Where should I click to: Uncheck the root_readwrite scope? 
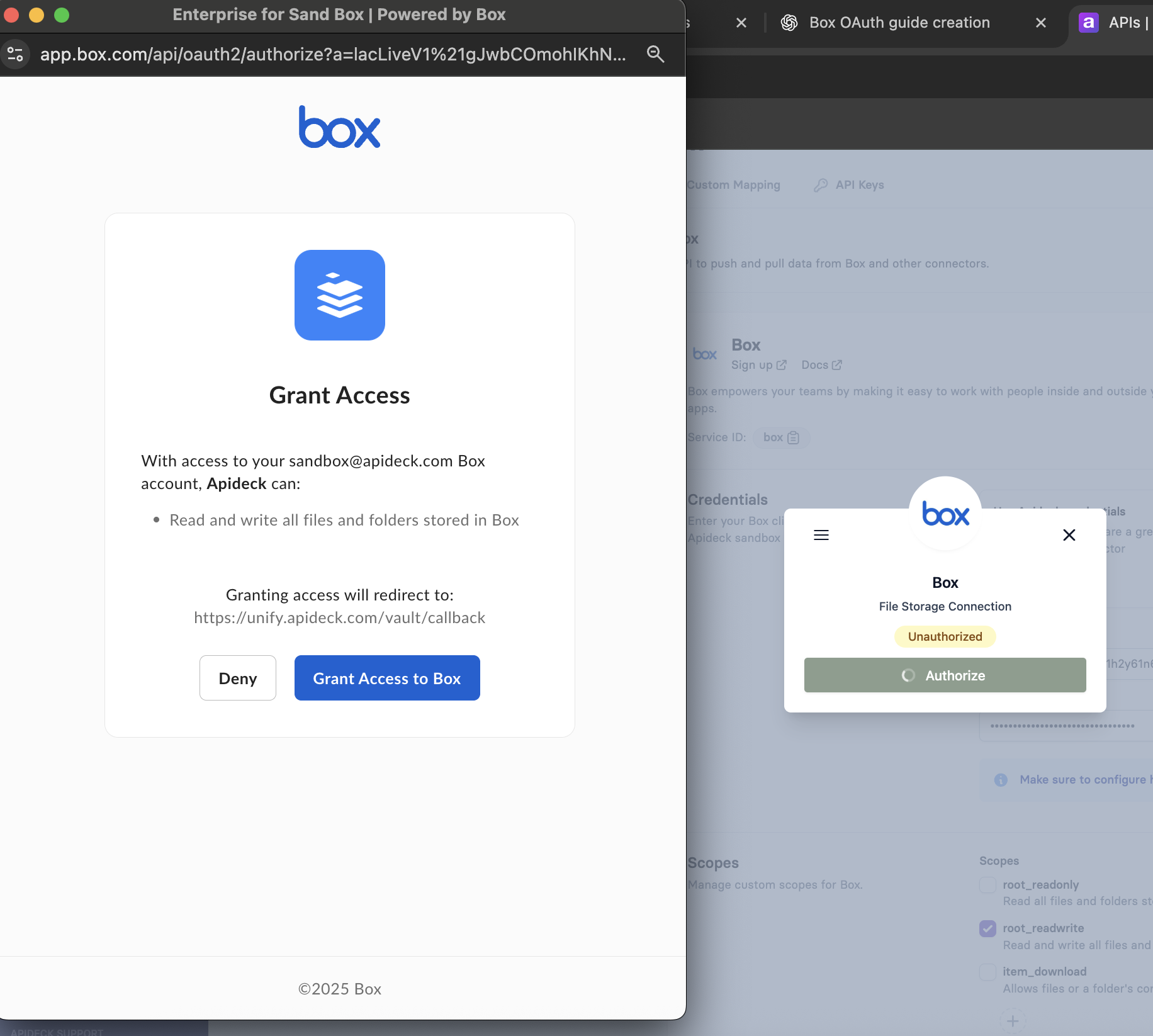987,928
